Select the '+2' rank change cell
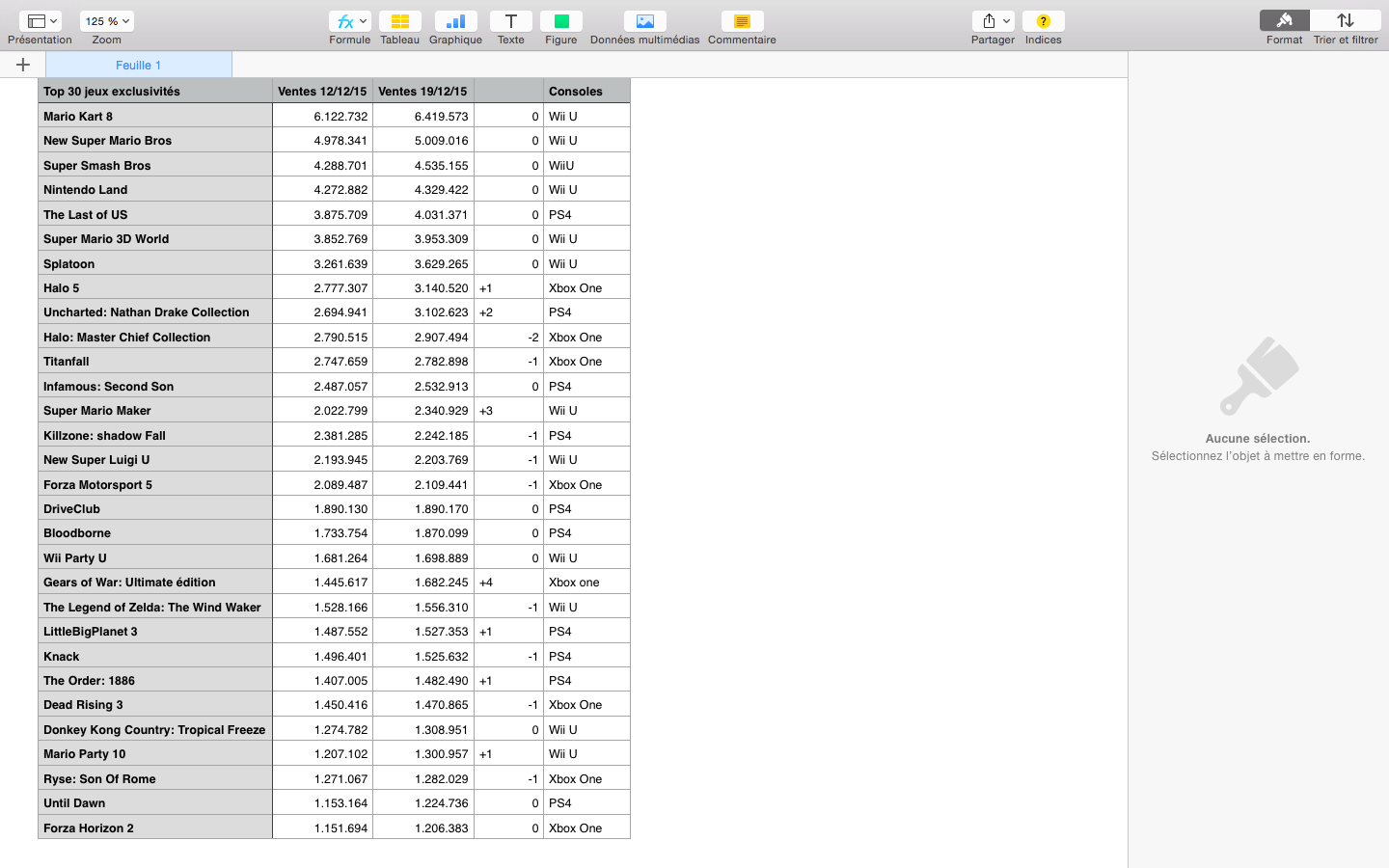Viewport: 1389px width, 868px height. (x=508, y=312)
